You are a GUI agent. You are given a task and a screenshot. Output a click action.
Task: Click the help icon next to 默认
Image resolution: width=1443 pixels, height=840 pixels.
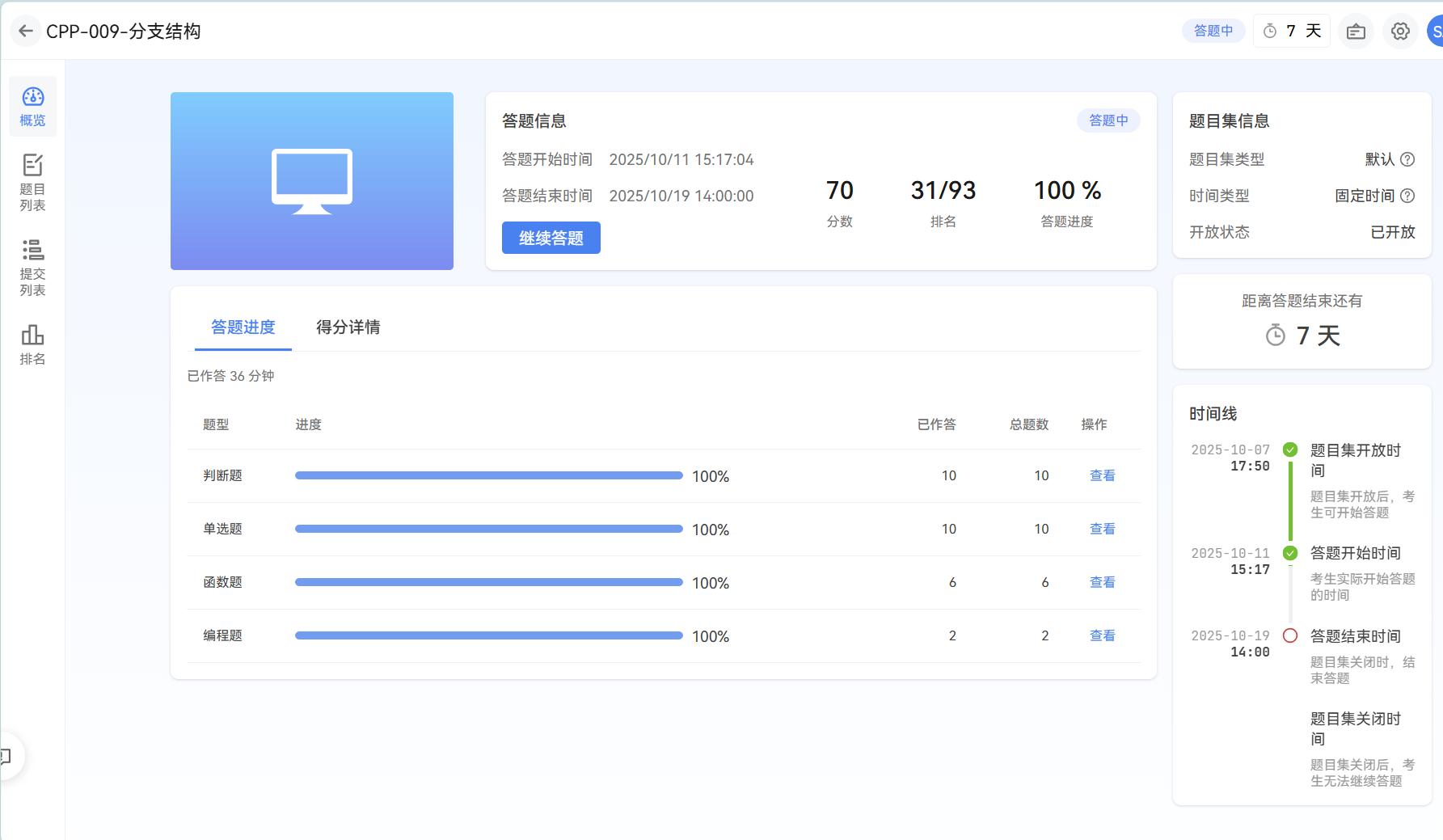(x=1407, y=159)
